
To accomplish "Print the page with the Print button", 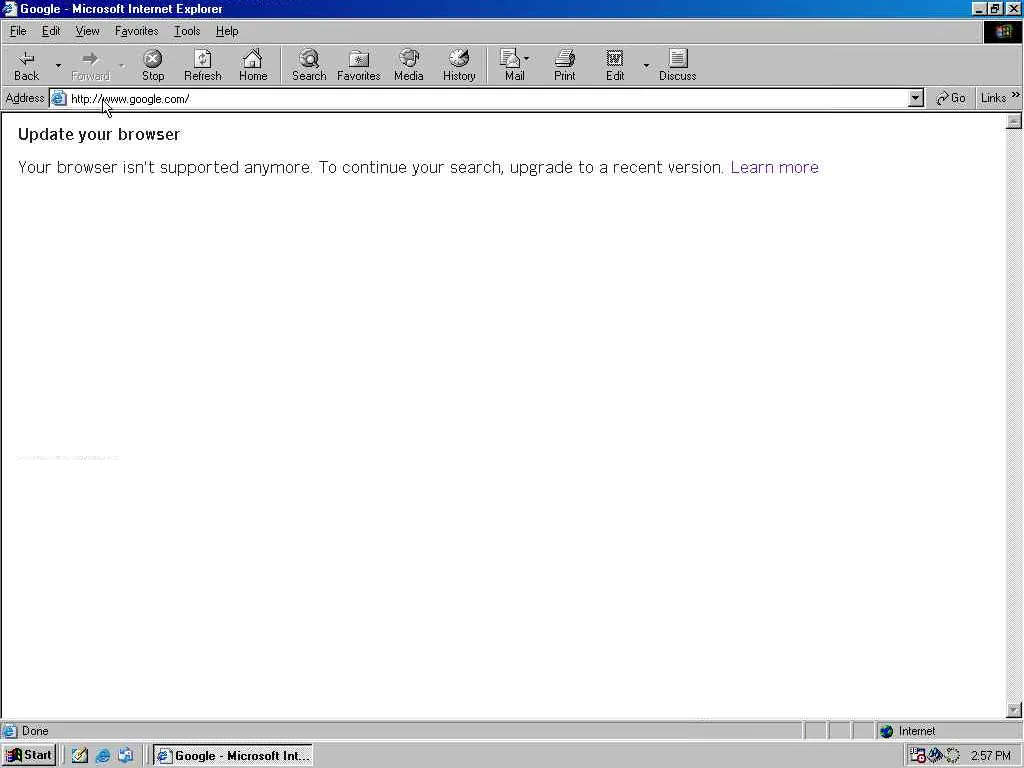I will (565, 65).
